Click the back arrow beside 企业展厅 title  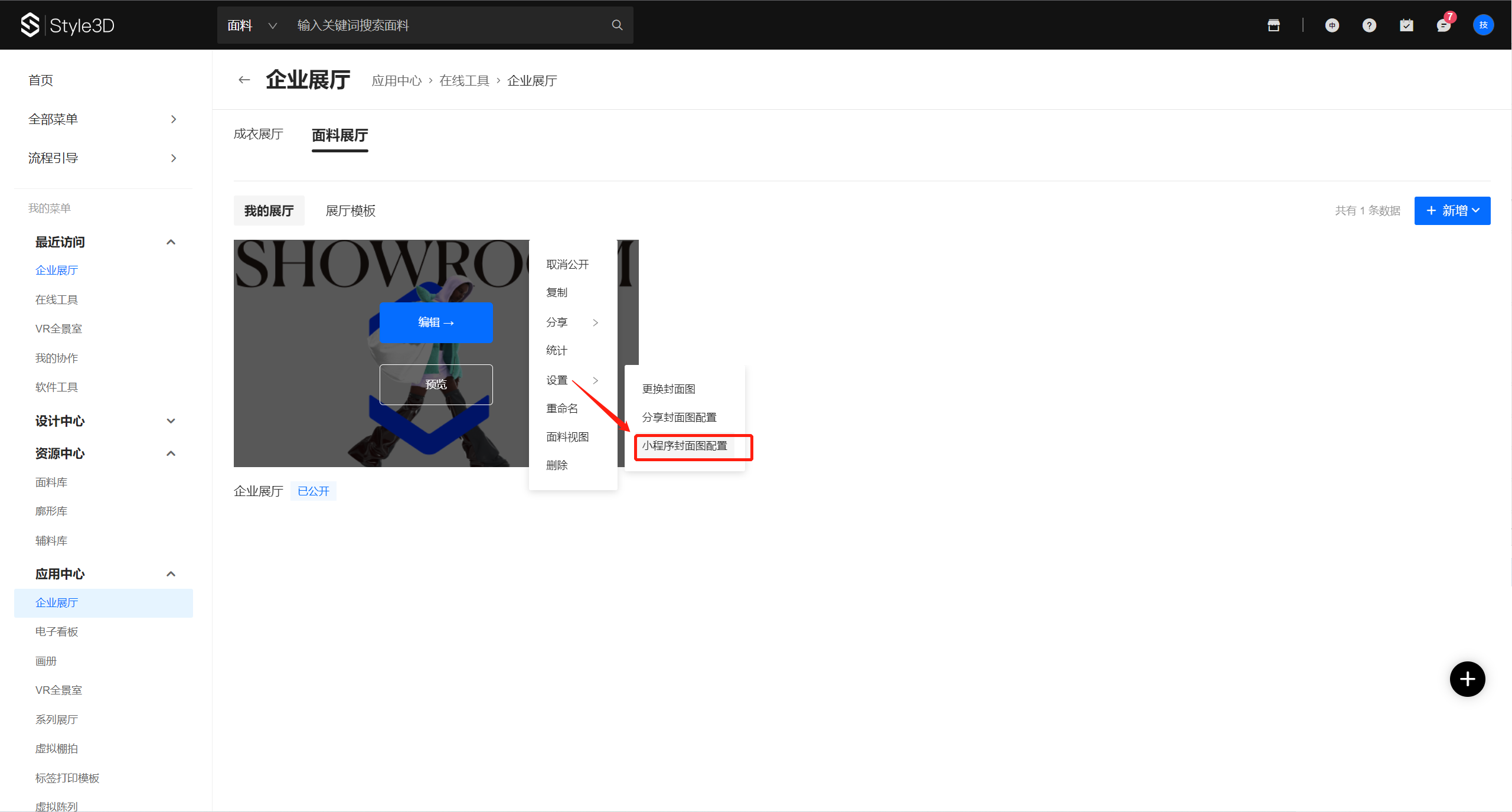(x=244, y=80)
